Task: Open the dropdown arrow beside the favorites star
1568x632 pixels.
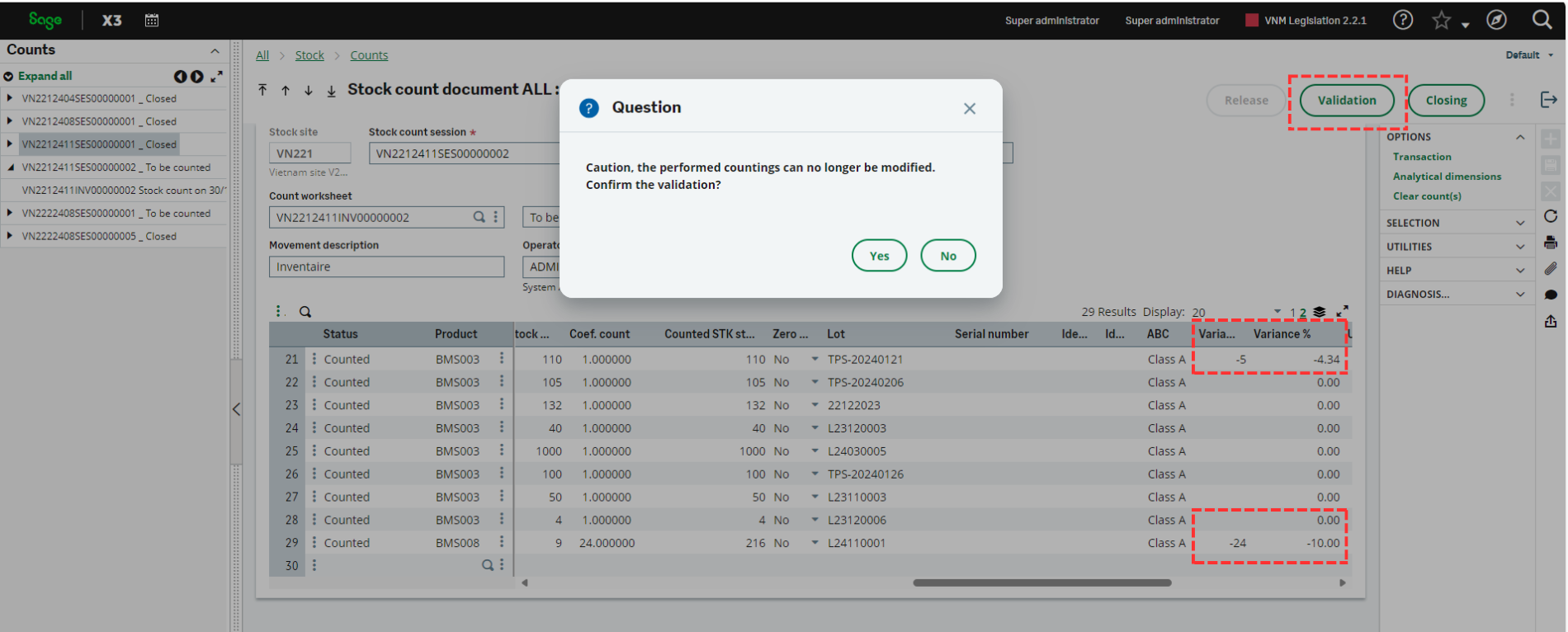Action: point(1466,25)
